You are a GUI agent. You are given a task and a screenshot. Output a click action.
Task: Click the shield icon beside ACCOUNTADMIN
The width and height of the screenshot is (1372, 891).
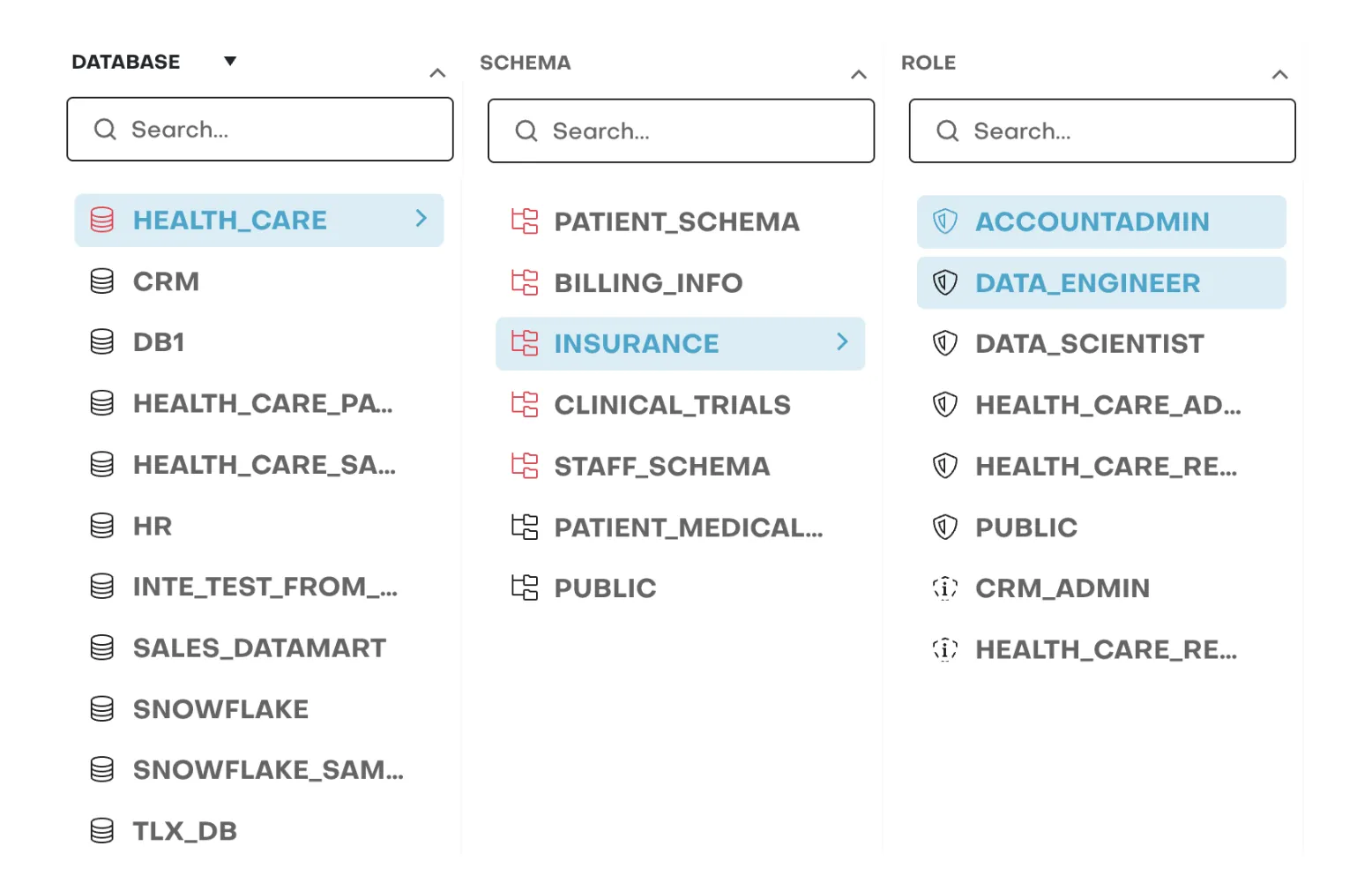[944, 221]
